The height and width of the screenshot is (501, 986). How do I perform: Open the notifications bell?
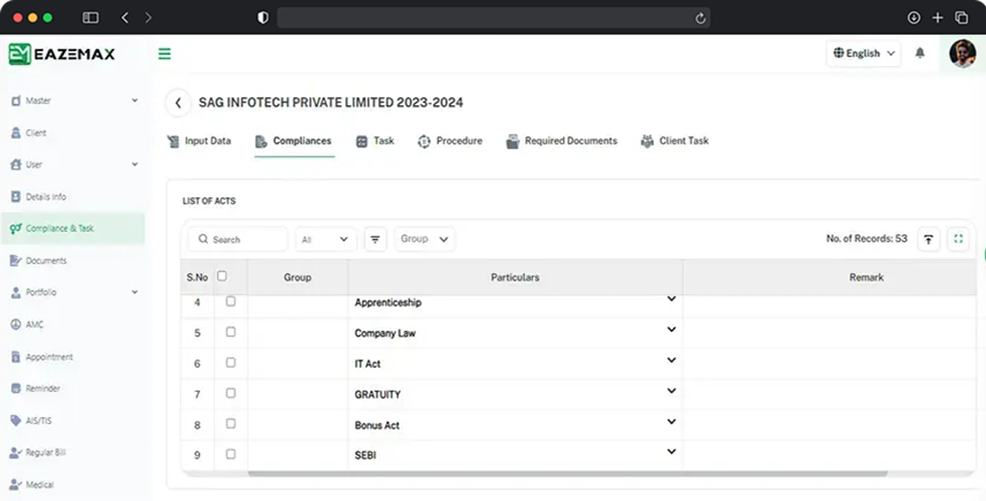click(920, 53)
